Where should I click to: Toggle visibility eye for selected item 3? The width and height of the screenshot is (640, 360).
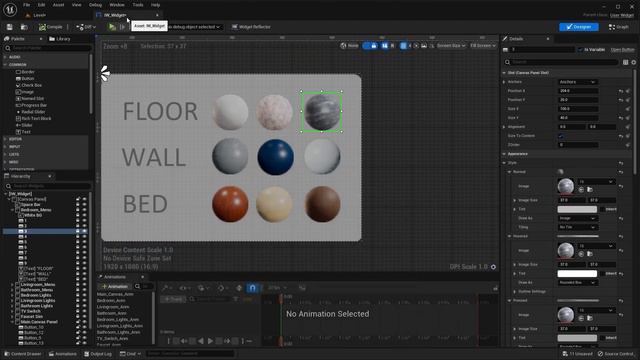[84, 231]
